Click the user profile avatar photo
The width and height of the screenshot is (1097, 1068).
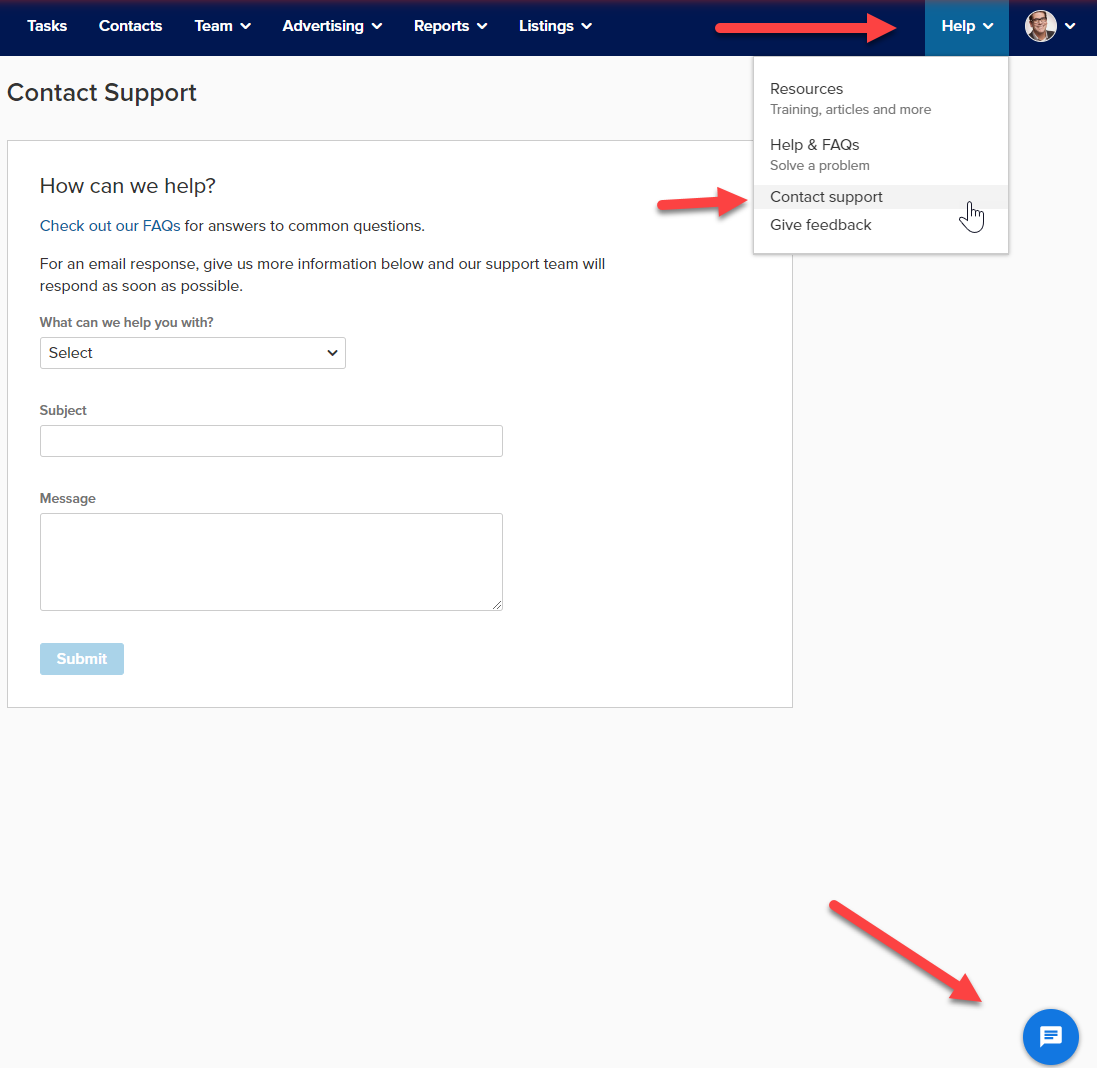pyautogui.click(x=1040, y=26)
